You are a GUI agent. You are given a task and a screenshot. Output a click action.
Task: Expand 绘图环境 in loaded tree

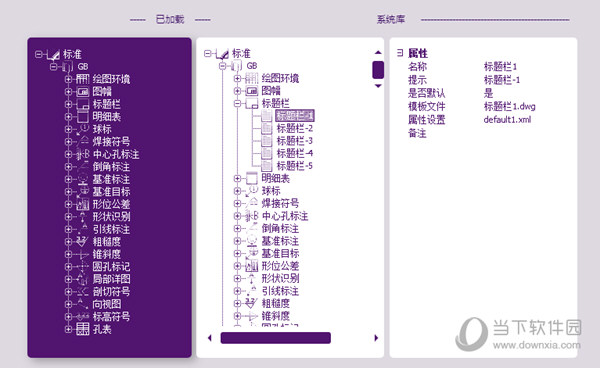point(68,79)
